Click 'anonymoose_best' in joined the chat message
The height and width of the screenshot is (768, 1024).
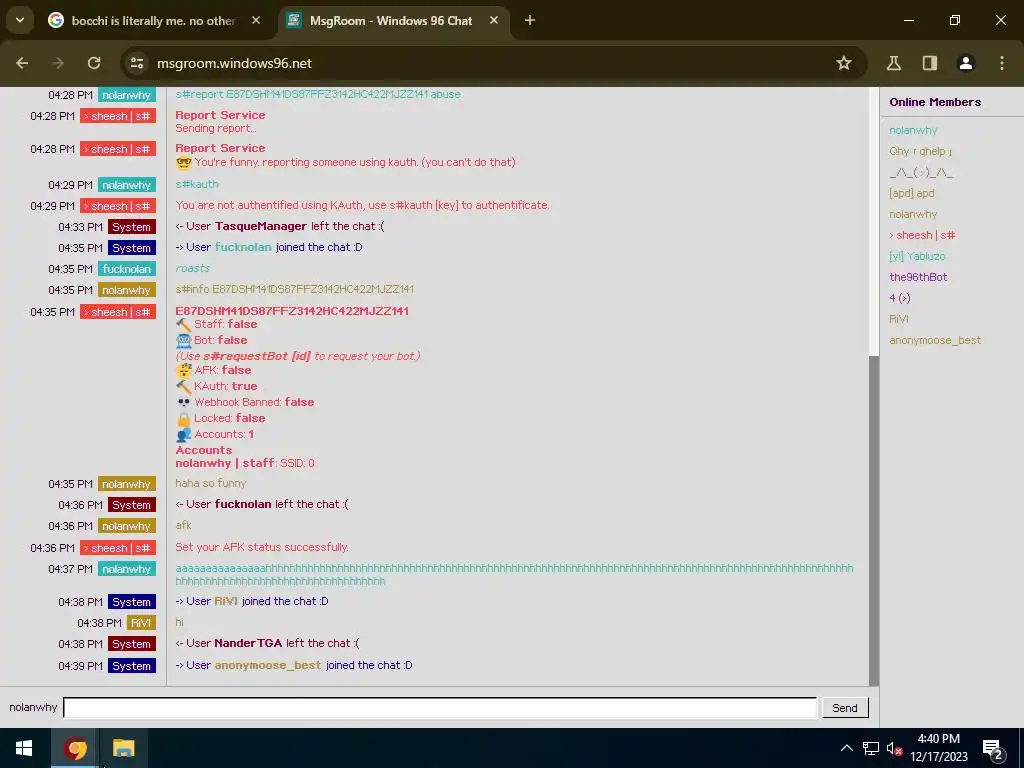(268, 665)
